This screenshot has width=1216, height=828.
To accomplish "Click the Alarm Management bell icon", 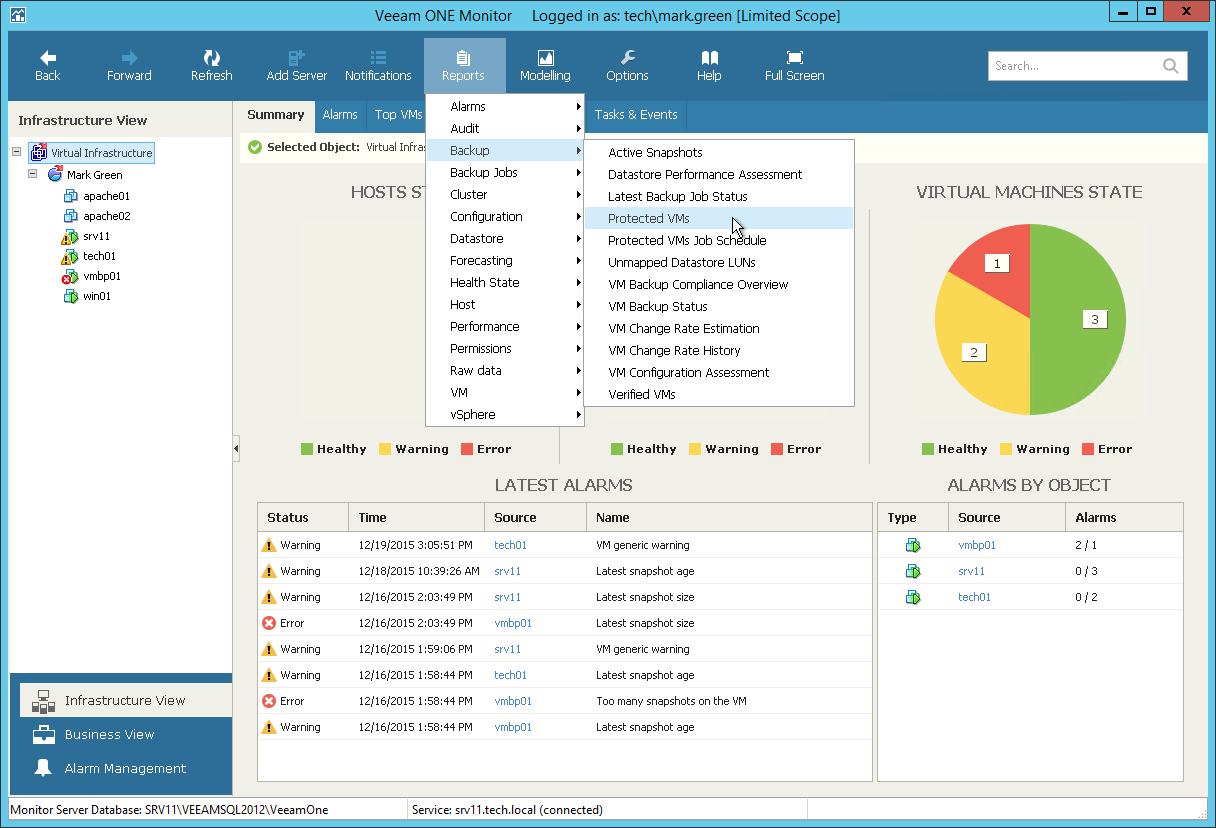I will (x=43, y=768).
